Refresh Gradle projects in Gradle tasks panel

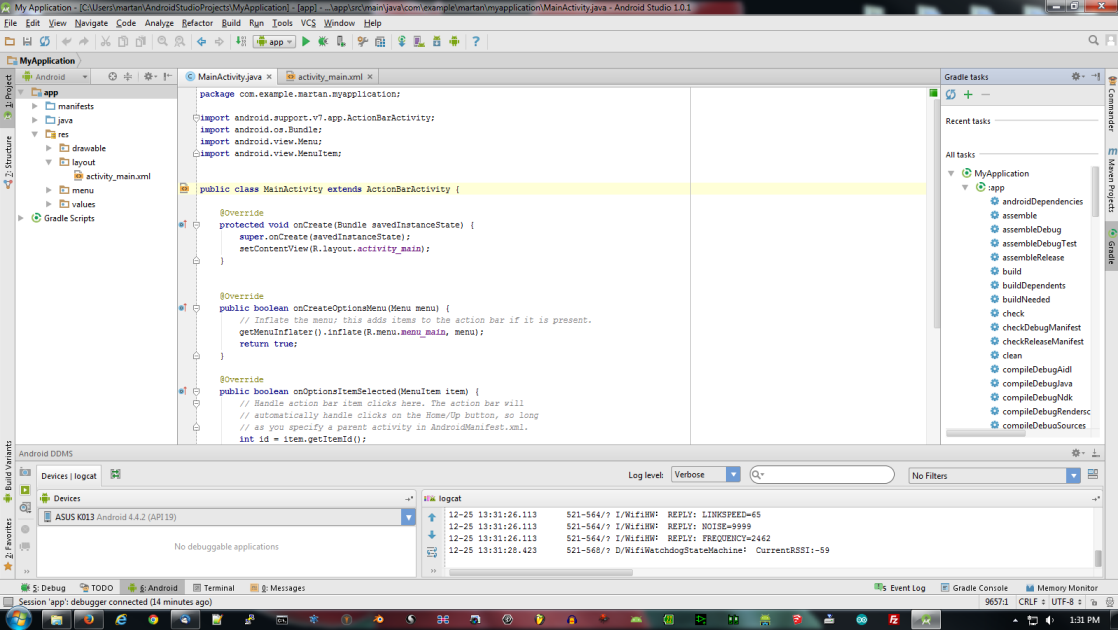coord(951,95)
